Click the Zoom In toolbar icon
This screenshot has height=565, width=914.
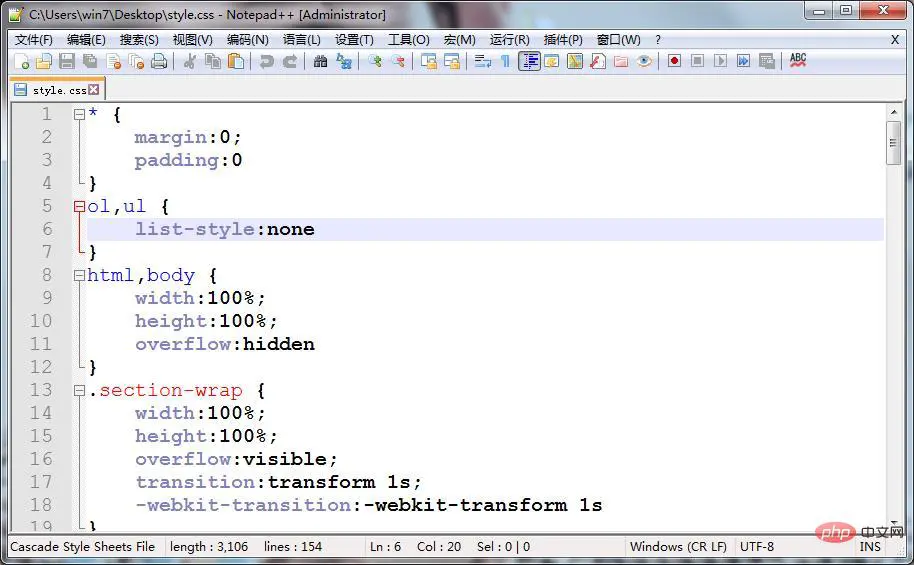[375, 62]
